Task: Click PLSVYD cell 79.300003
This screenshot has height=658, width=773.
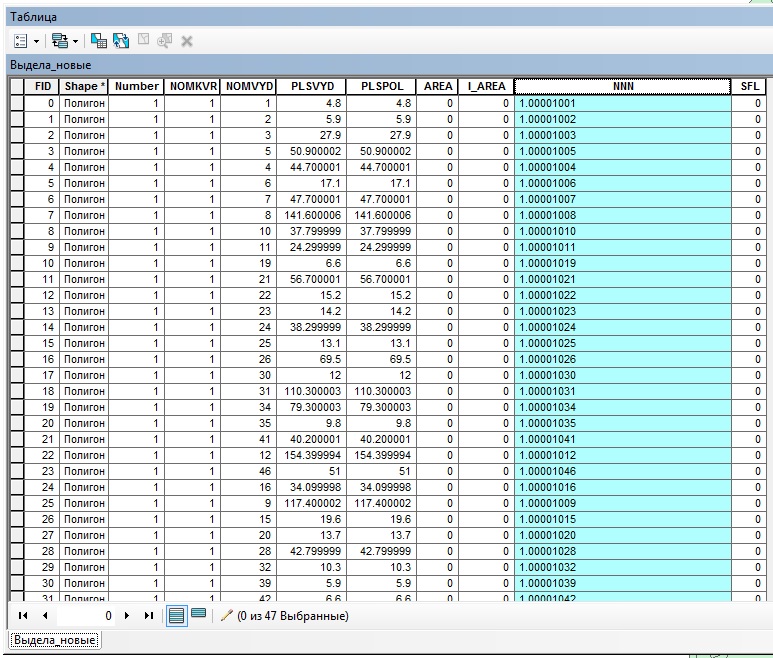Action: point(312,407)
